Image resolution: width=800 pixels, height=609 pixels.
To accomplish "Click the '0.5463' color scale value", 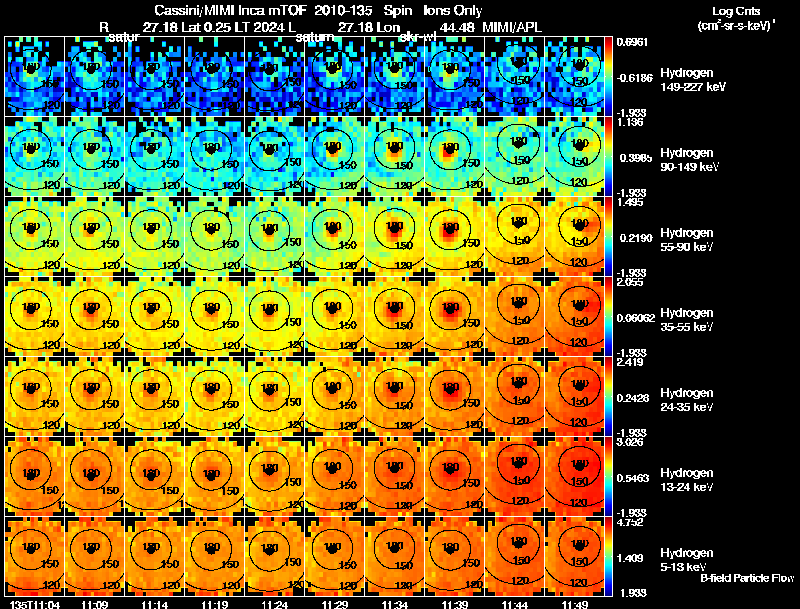I will pyautogui.click(x=633, y=478).
